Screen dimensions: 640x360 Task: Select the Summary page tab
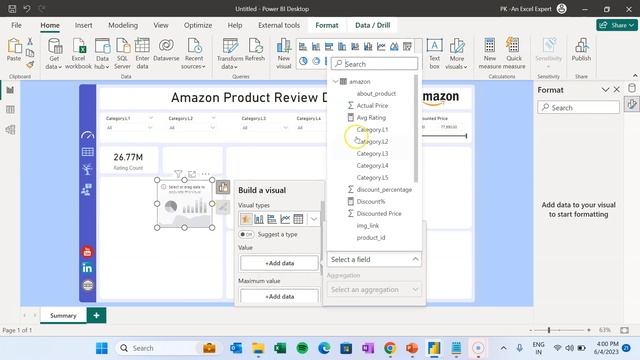pos(63,316)
